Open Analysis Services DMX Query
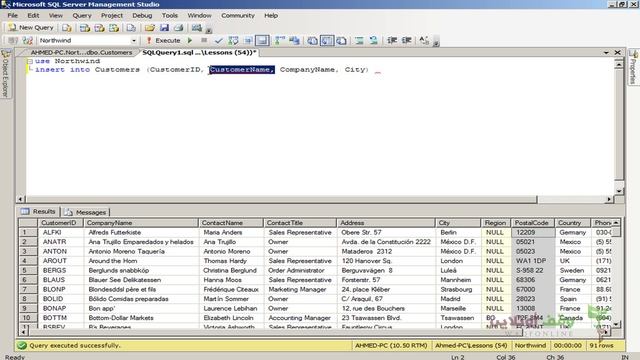The width and height of the screenshot is (640, 360). (99, 28)
